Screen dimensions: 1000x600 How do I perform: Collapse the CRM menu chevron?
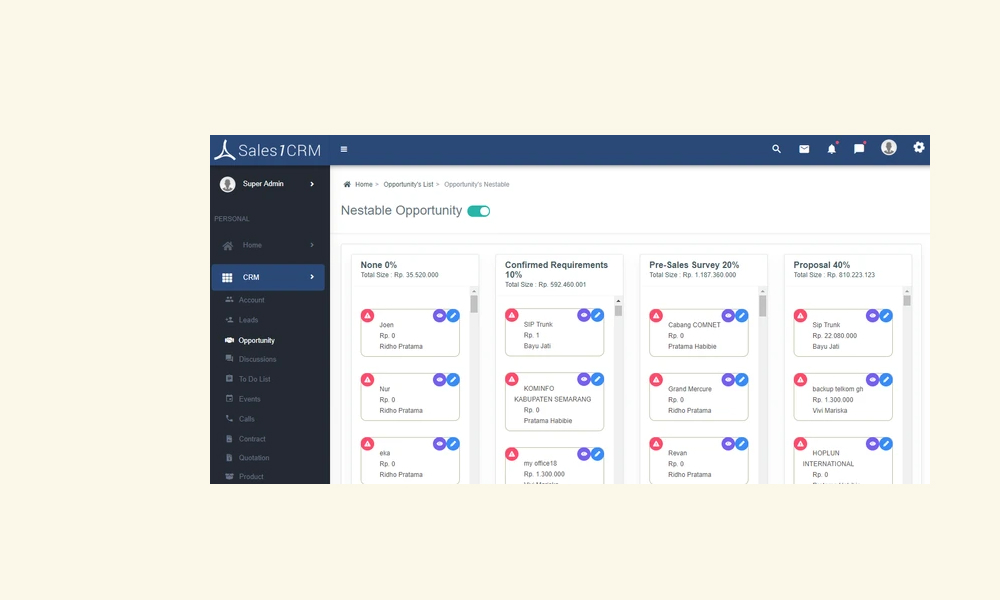pyautogui.click(x=312, y=277)
